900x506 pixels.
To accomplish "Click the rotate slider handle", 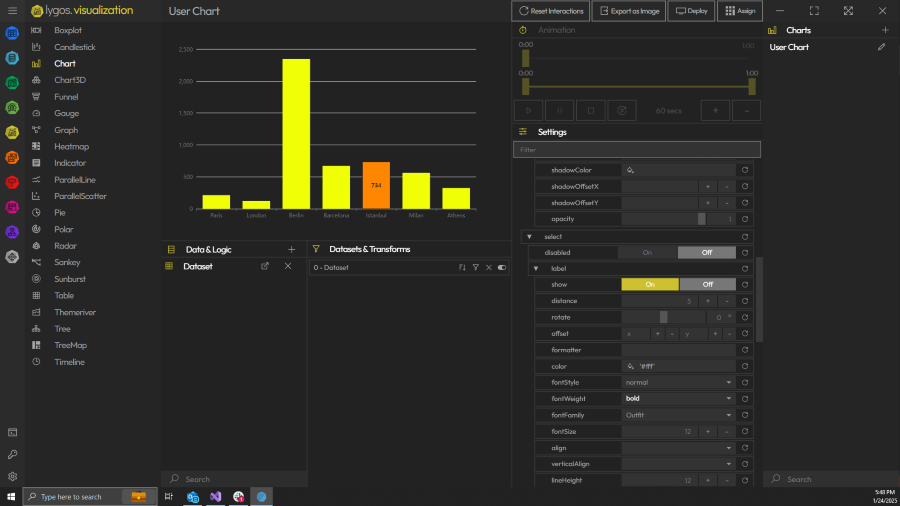I will pyautogui.click(x=664, y=317).
